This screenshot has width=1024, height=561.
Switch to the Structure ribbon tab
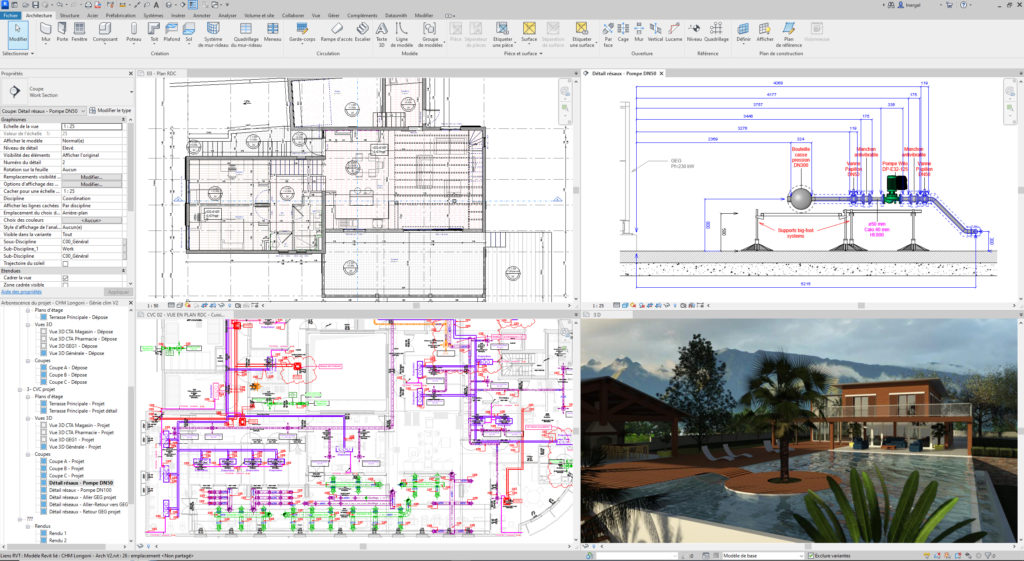tap(69, 15)
